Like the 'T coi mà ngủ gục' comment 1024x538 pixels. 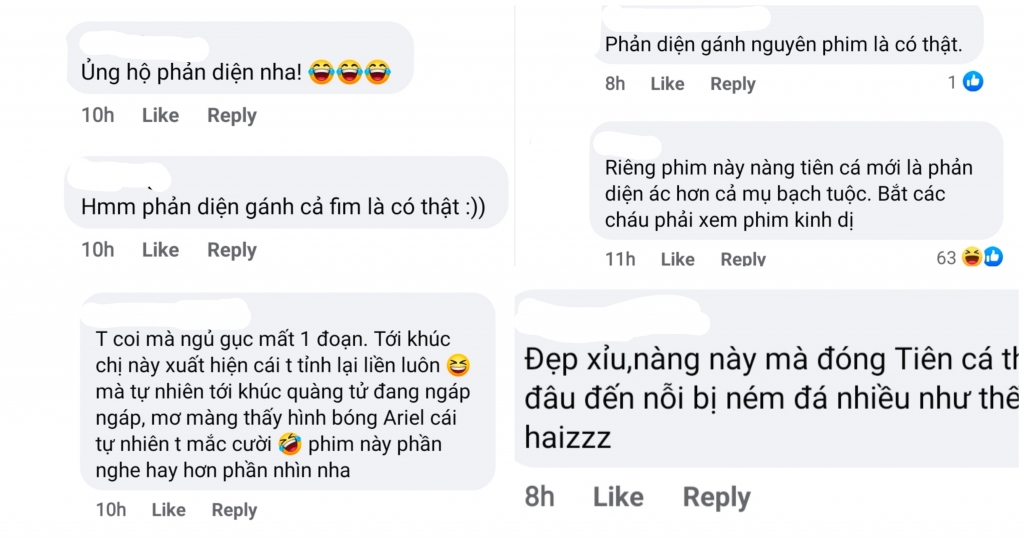[x=168, y=510]
